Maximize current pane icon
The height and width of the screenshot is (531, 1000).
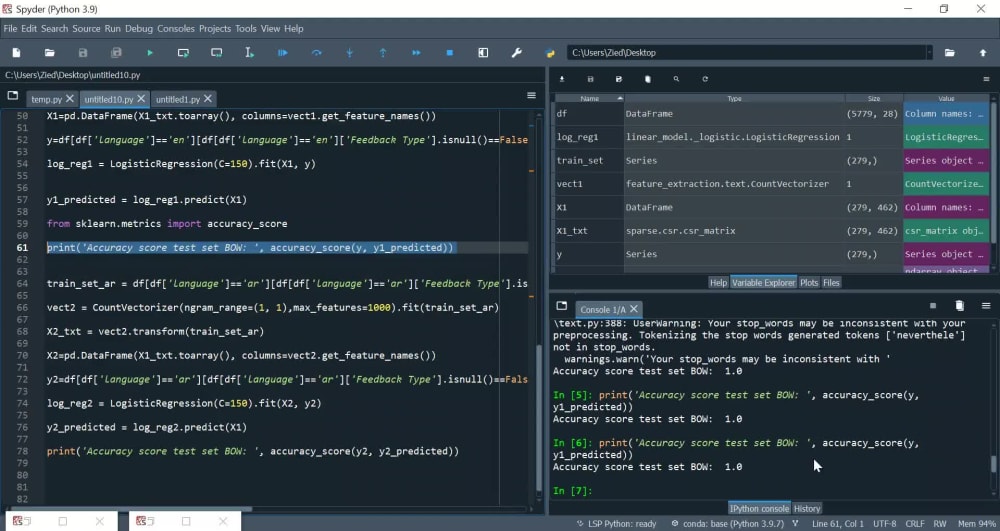click(x=483, y=53)
